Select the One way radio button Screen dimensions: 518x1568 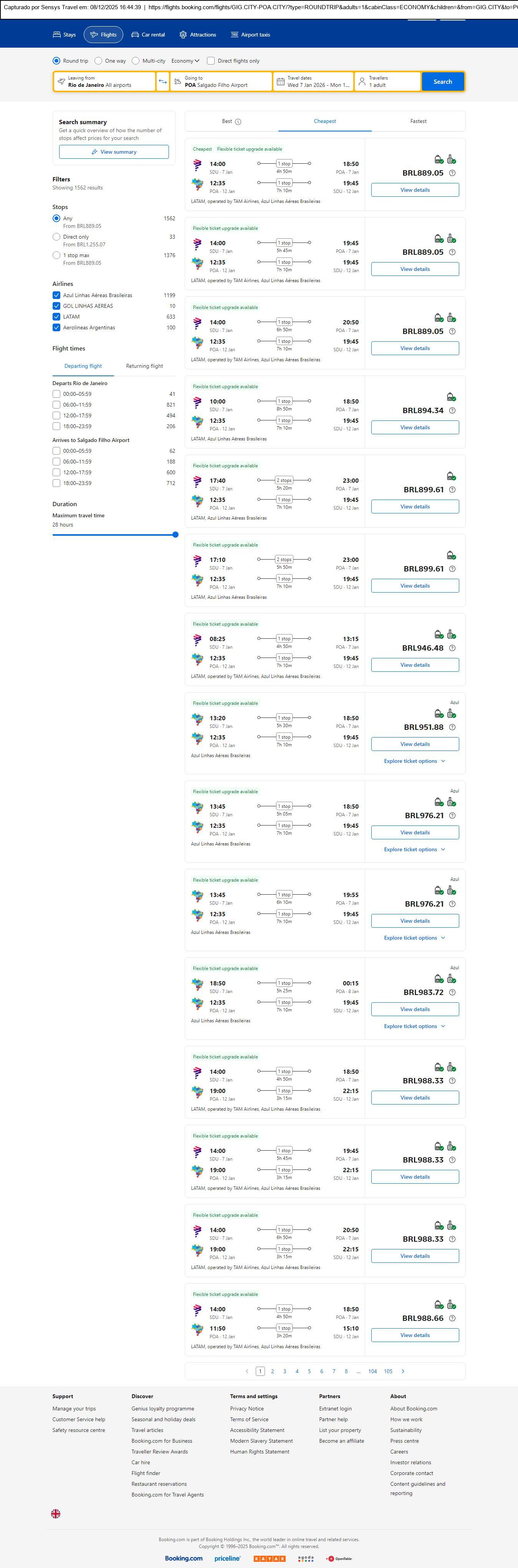pyautogui.click(x=98, y=61)
